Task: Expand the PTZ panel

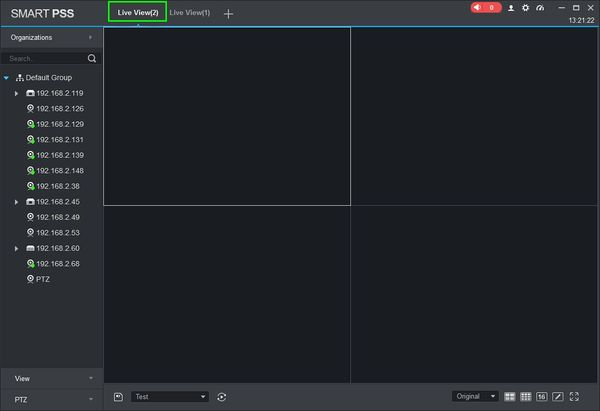Action: [52, 400]
